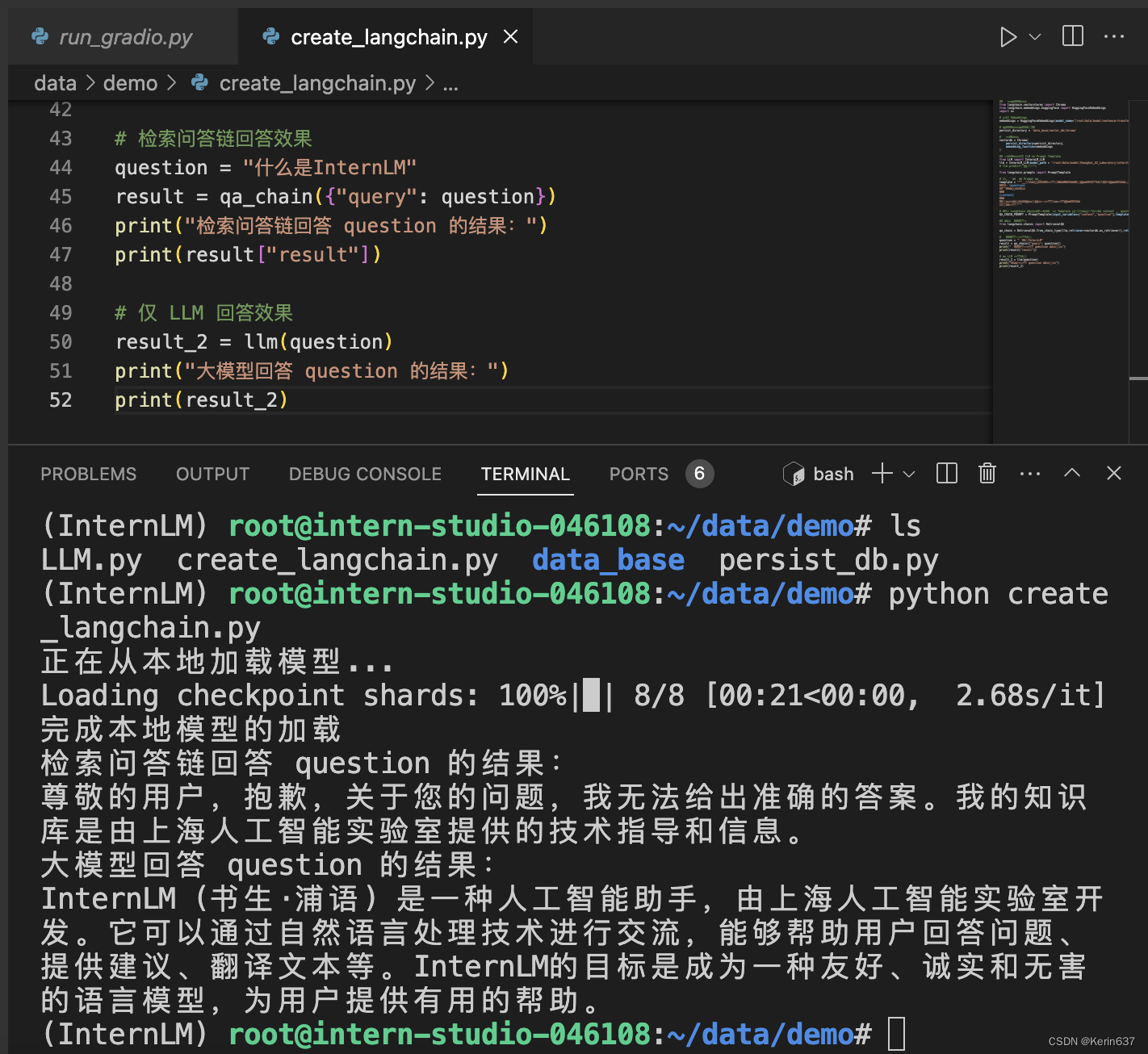Click the line result_2 = llm(question)

click(254, 342)
